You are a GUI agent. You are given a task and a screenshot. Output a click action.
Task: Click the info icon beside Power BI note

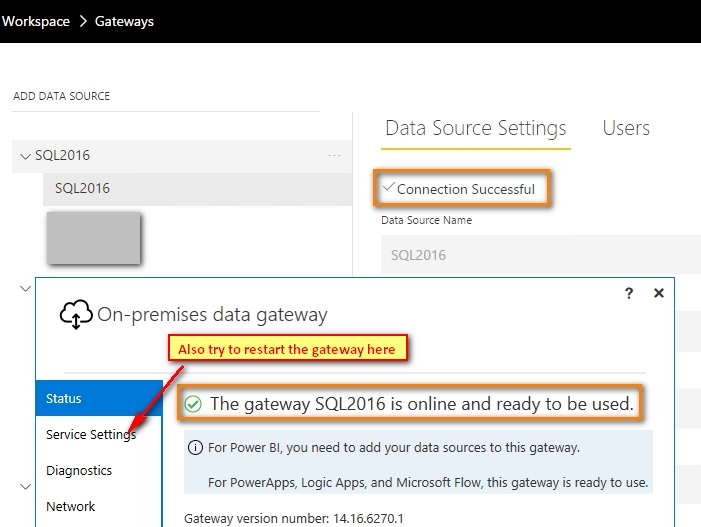coord(195,447)
